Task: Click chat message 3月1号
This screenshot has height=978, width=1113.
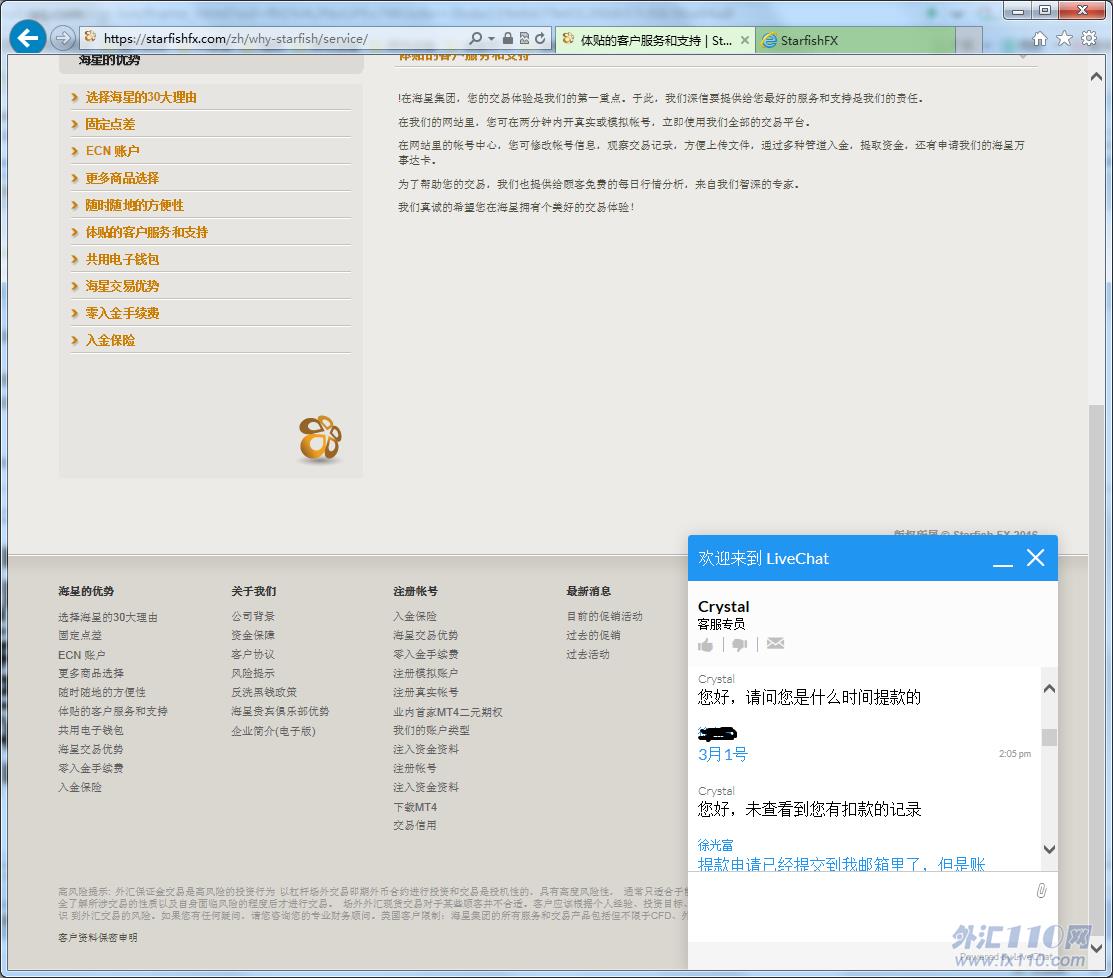Action: click(723, 754)
